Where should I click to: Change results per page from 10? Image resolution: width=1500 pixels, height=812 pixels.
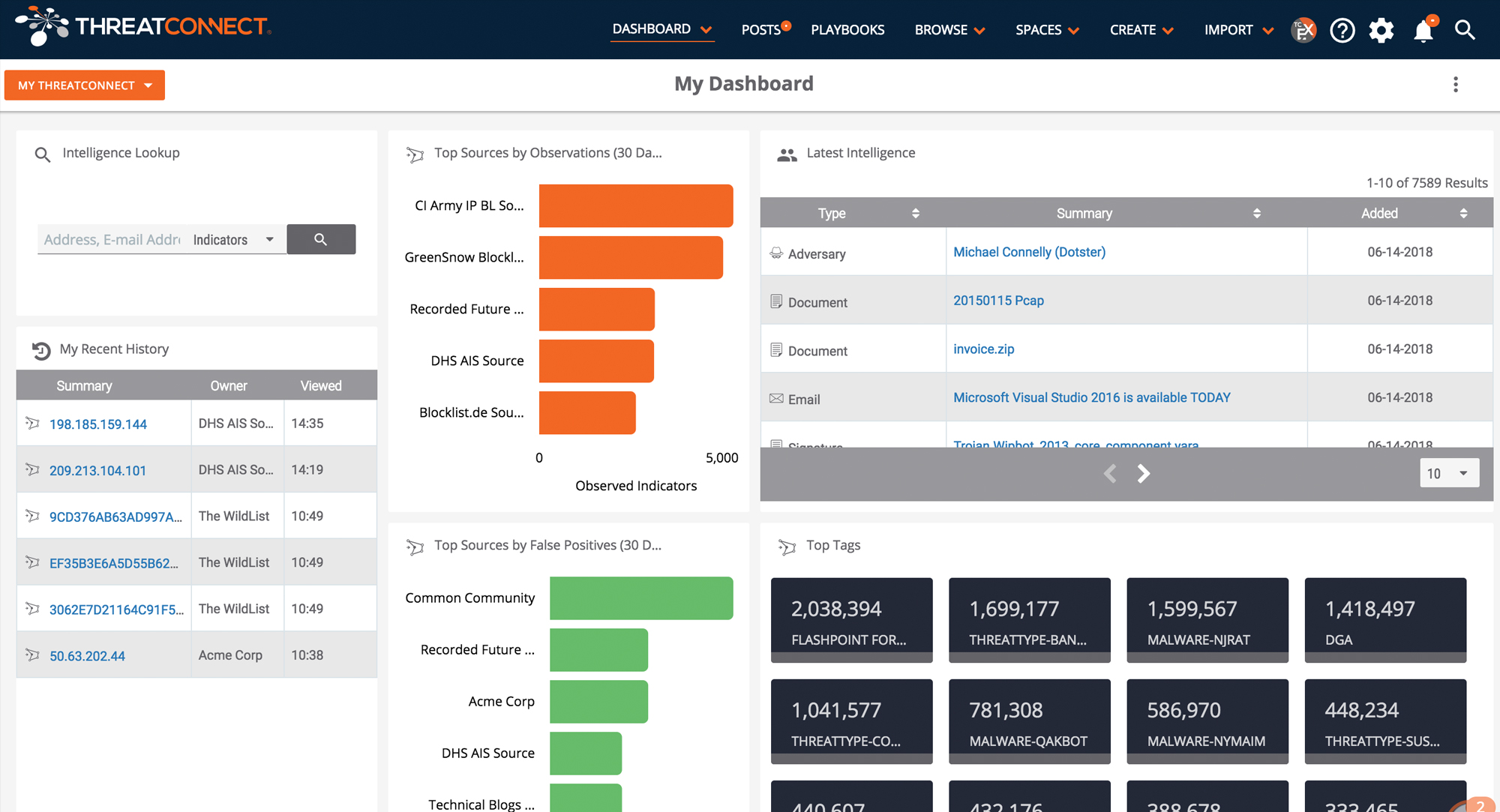coord(1449,473)
